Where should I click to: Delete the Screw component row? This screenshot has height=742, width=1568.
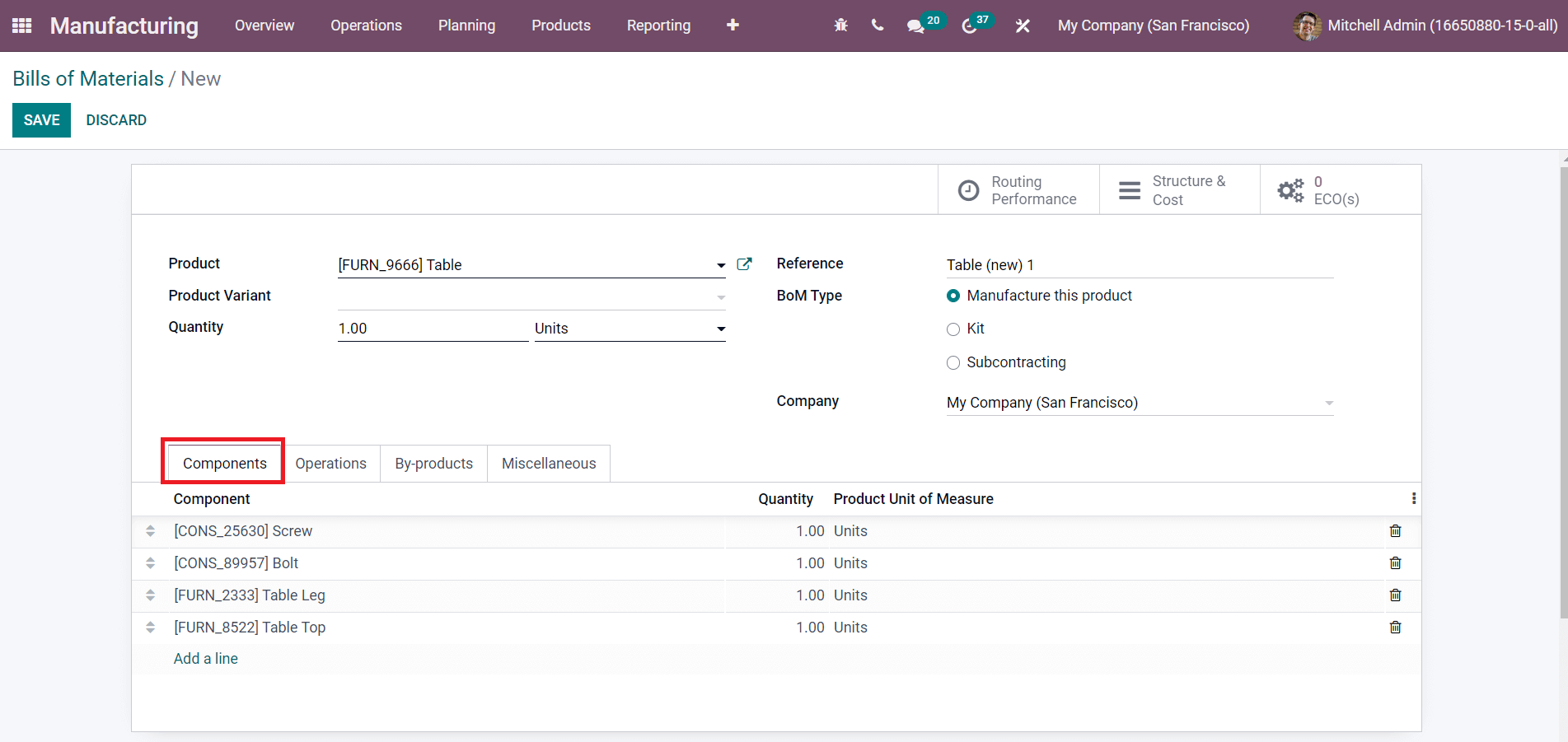tap(1395, 531)
